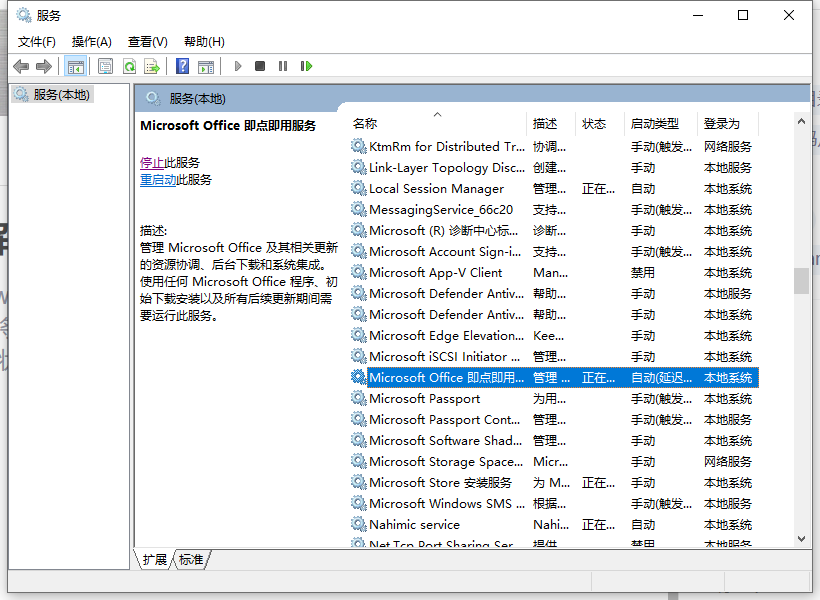Image resolution: width=820 pixels, height=600 pixels.
Task: Open the 操作(A) menu
Action: (92, 42)
